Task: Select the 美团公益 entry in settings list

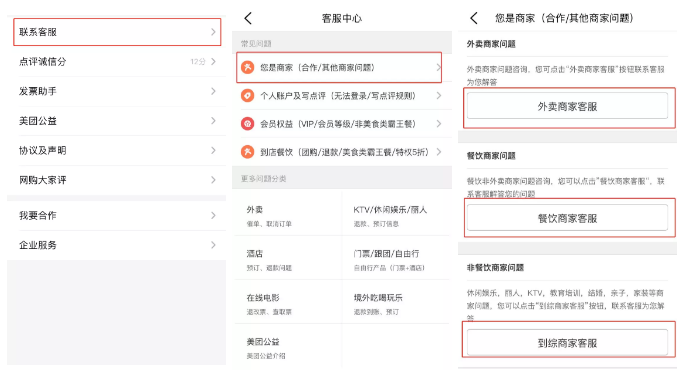Action: point(116,121)
